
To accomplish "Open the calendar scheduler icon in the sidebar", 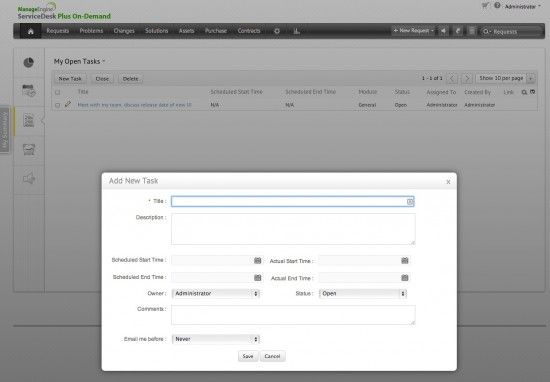I will click(29, 91).
